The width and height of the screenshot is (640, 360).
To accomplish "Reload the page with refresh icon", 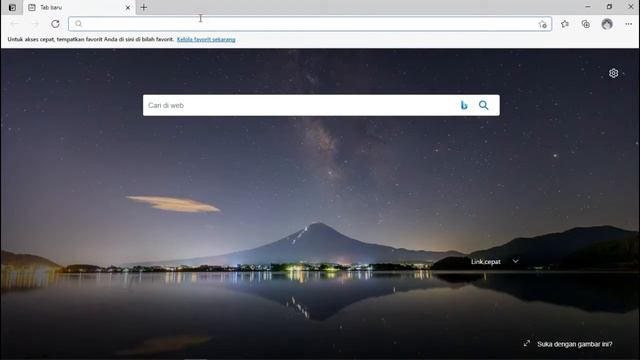I will point(56,24).
